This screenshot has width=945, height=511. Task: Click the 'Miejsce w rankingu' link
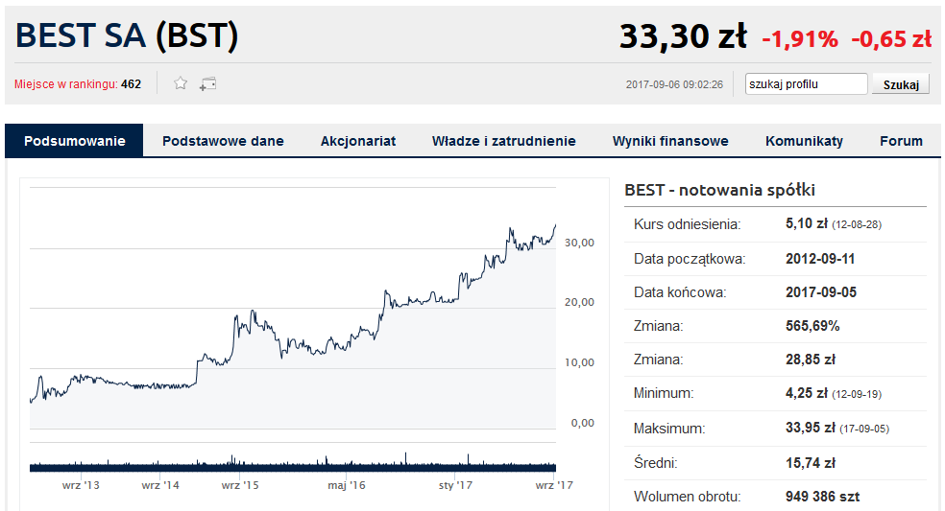click(x=66, y=84)
